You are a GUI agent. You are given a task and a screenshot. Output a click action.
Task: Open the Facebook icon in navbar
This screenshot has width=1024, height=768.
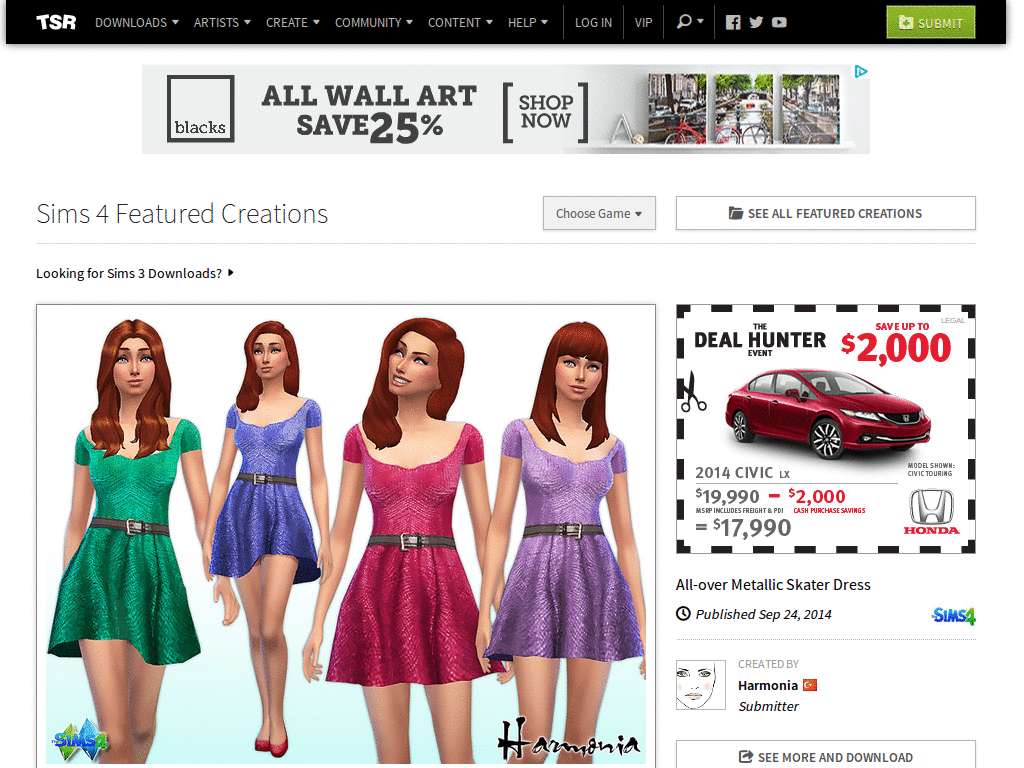pyautogui.click(x=733, y=22)
